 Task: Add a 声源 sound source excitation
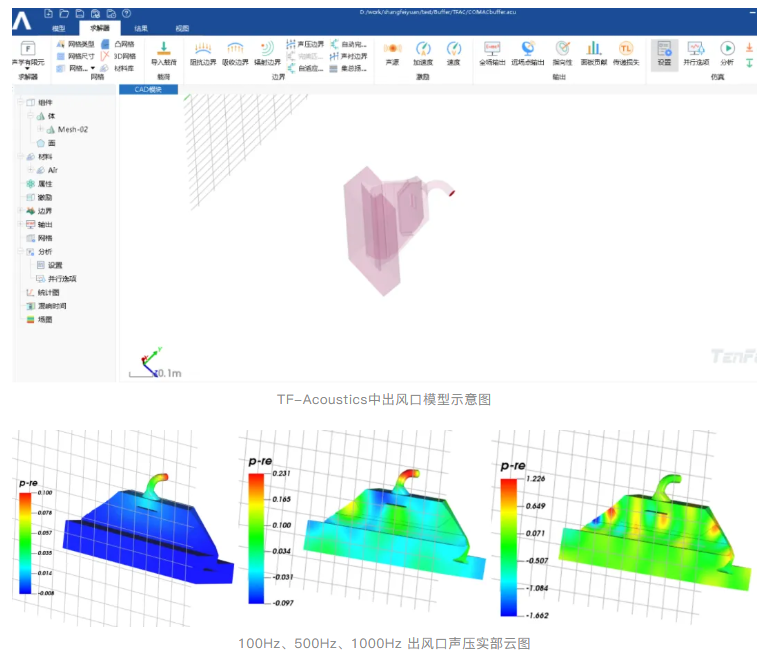(x=392, y=49)
